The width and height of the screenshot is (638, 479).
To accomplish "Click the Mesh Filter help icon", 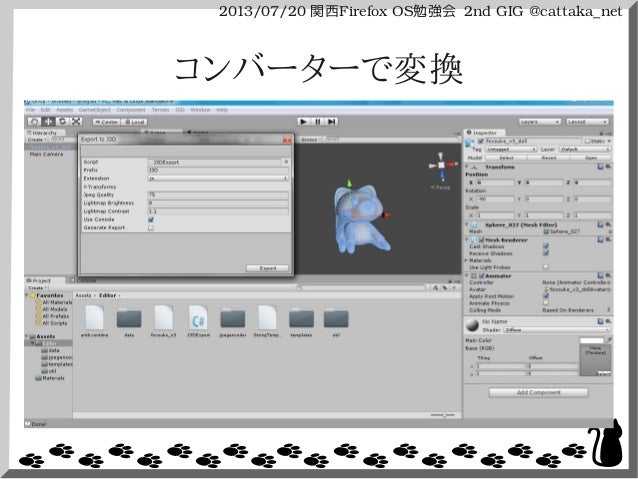I will 600,224.
